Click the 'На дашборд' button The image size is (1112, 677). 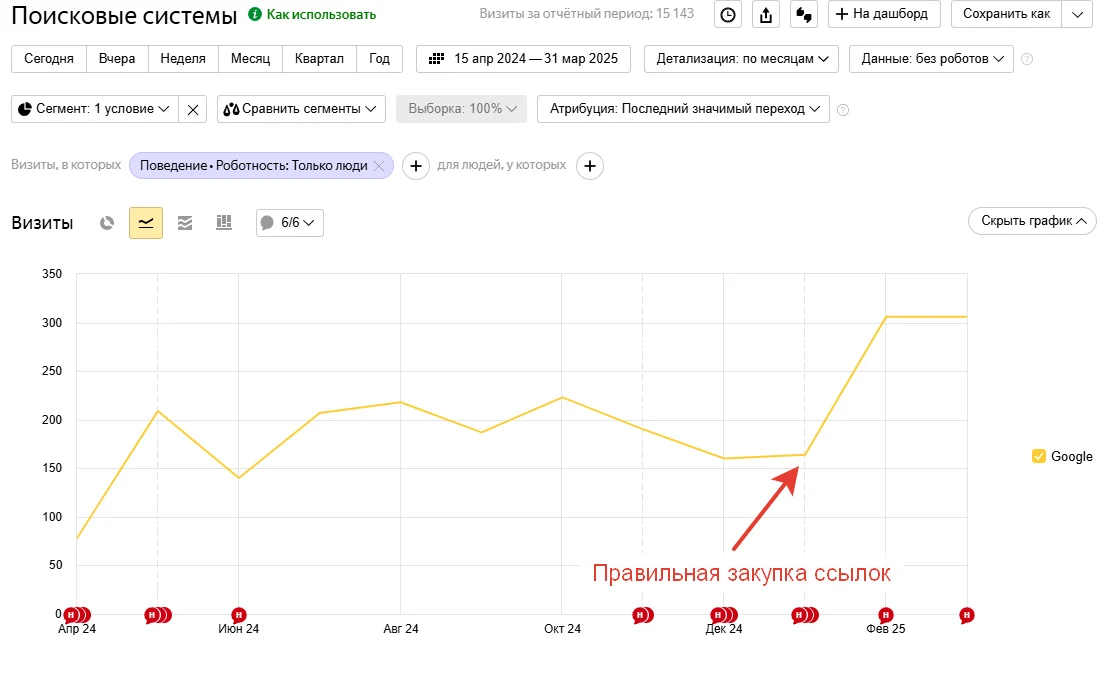(x=880, y=14)
